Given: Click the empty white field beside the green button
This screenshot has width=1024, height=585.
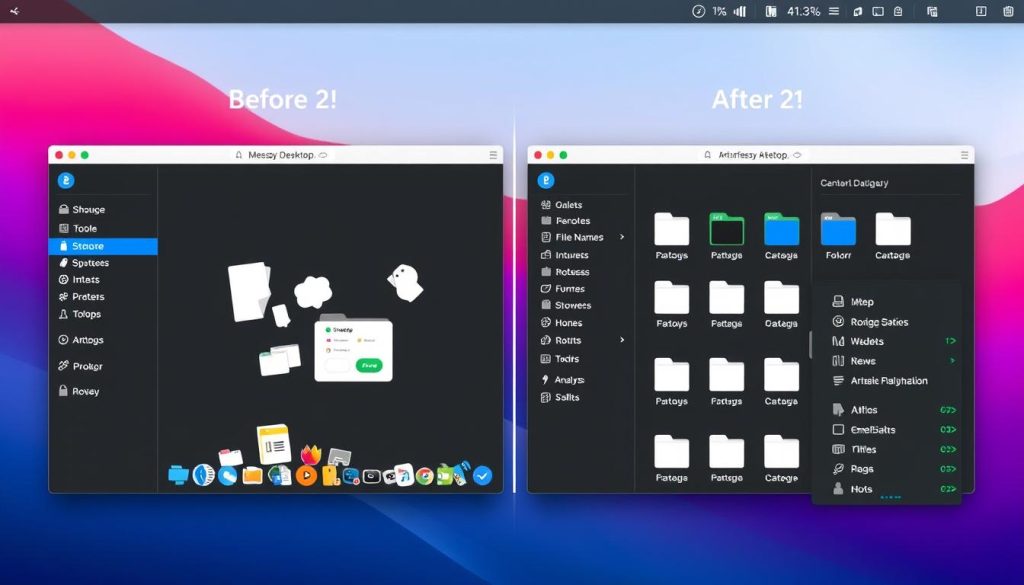Looking at the screenshot, I should (x=338, y=366).
